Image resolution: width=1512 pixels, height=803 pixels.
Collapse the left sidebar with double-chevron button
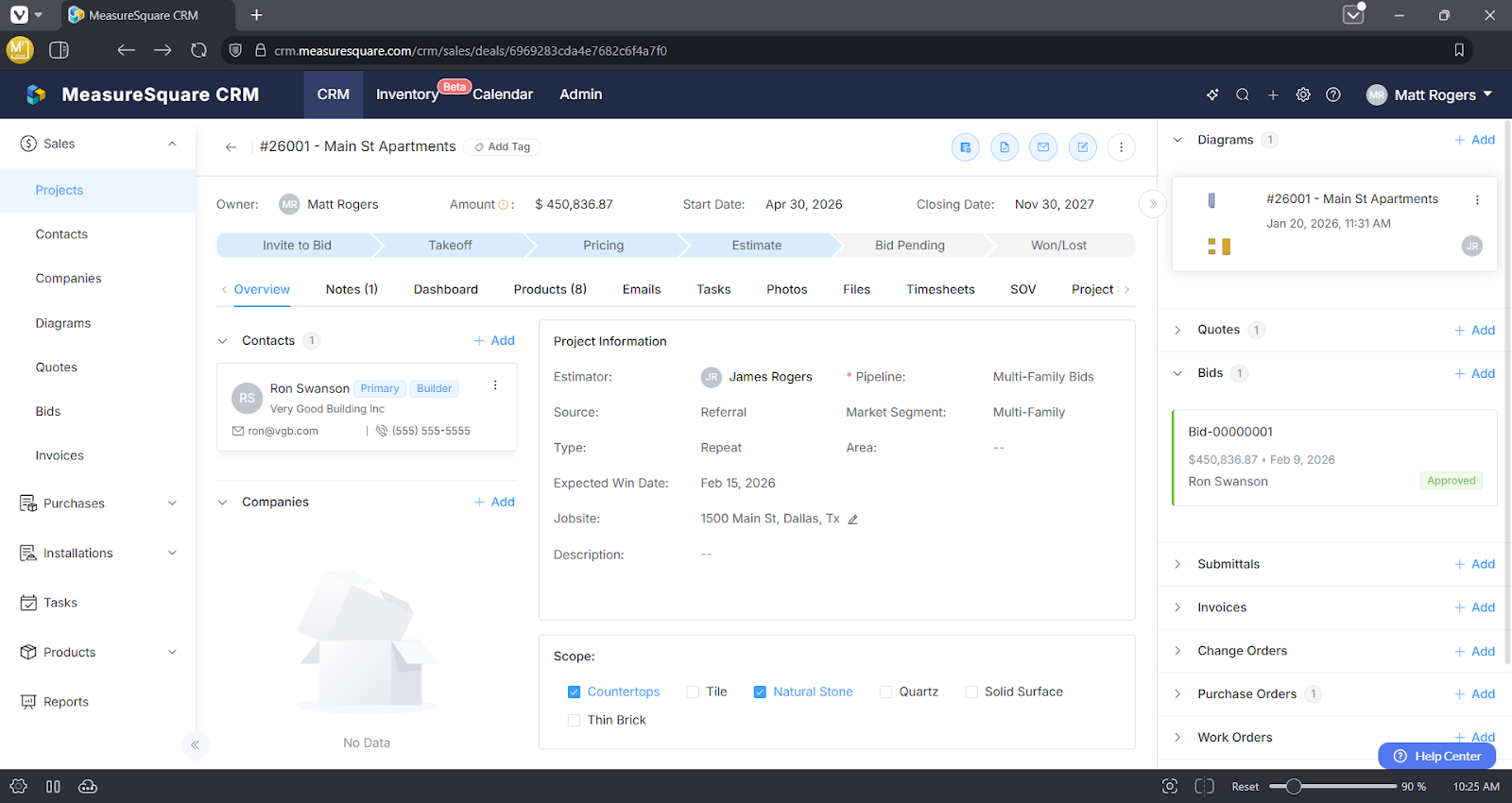(195, 745)
